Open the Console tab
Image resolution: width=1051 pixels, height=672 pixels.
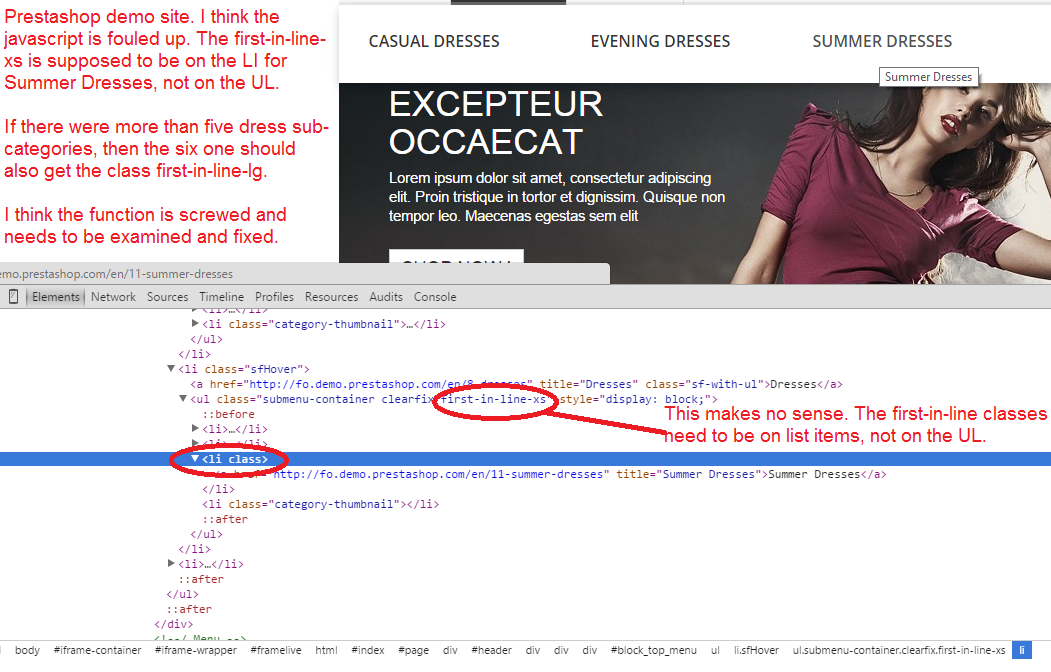tap(435, 297)
